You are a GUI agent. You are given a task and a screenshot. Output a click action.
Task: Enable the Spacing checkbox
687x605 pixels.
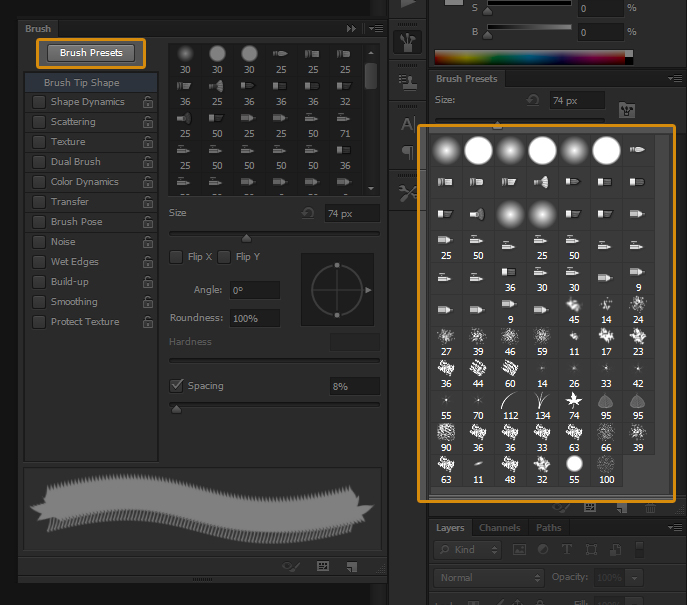[x=177, y=386]
